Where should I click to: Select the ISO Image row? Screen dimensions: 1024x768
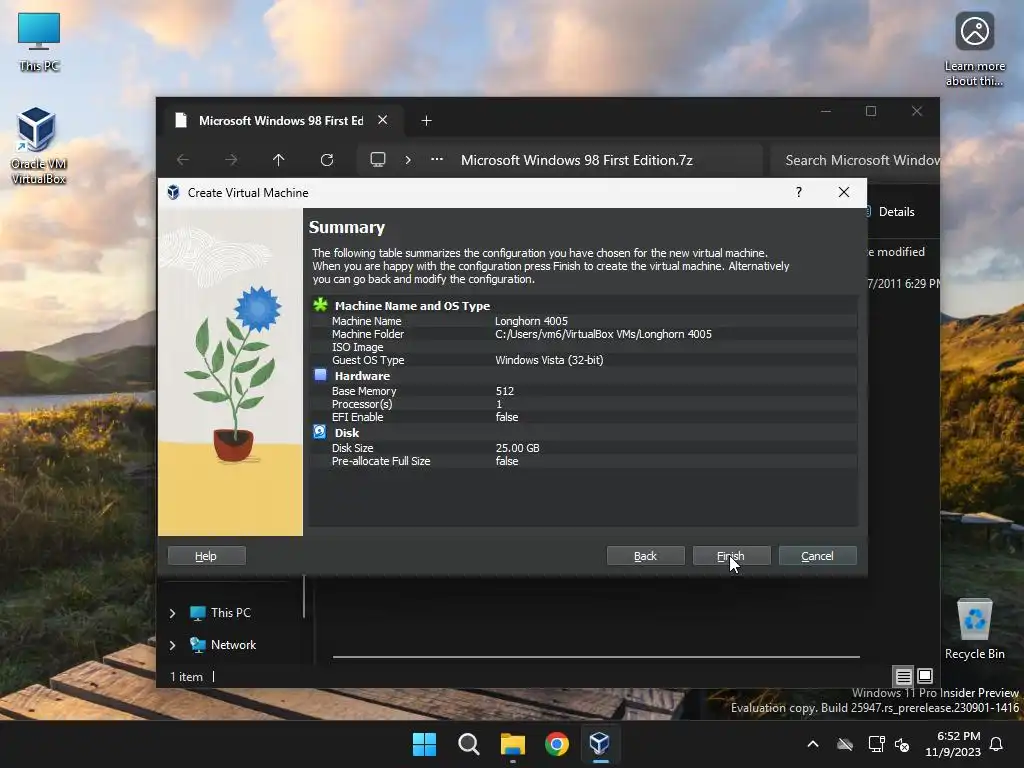tap(583, 347)
